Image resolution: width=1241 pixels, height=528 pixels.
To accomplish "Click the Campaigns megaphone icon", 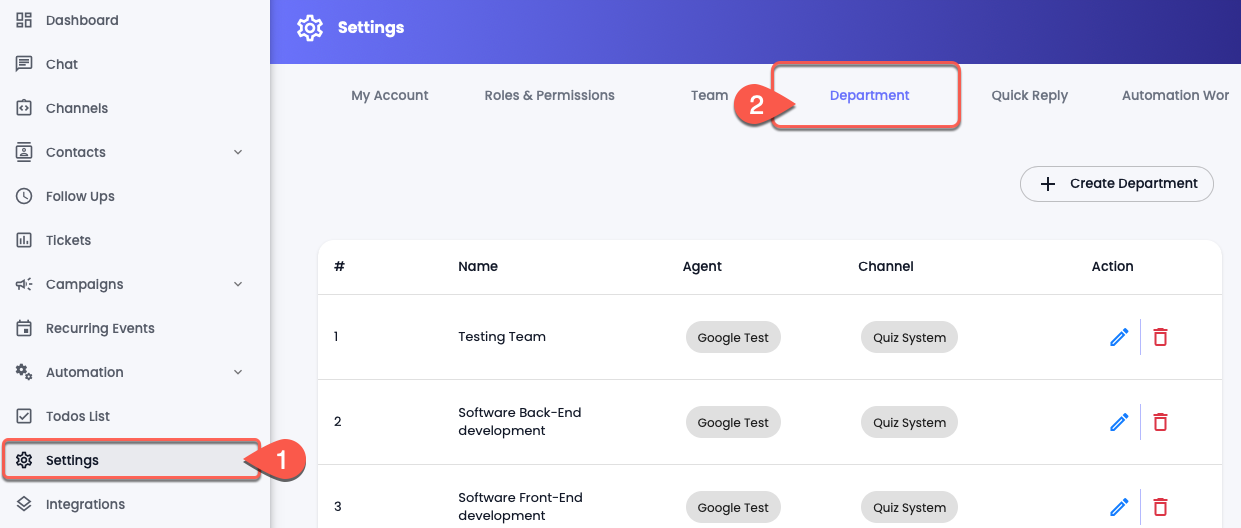I will 25,284.
